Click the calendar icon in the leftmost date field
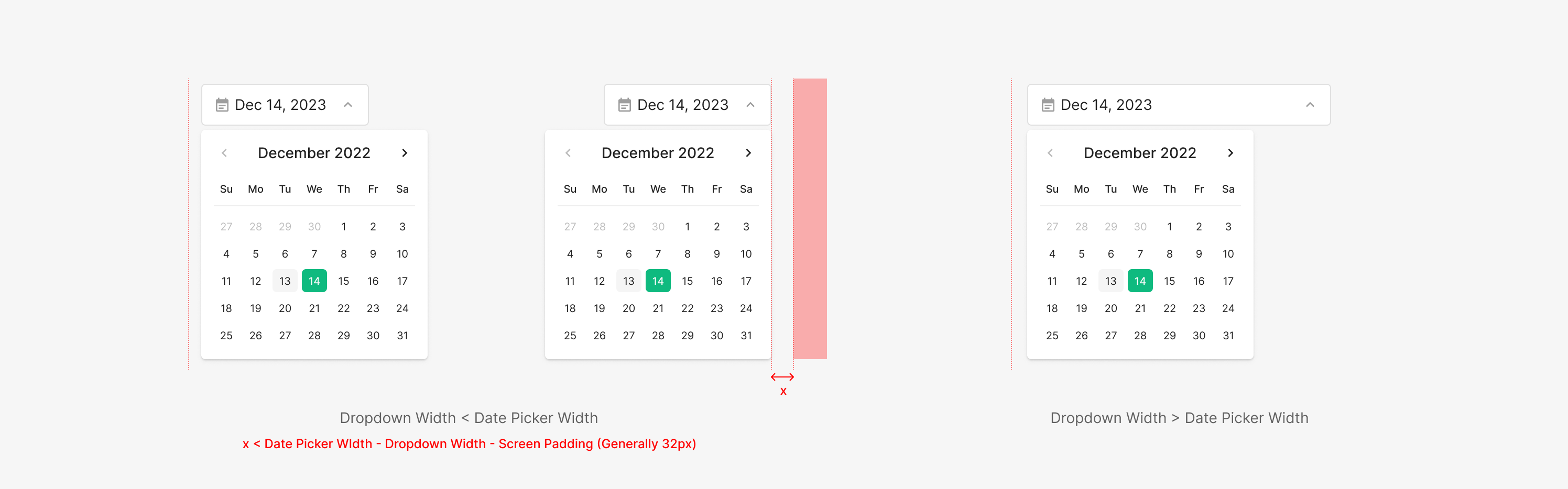The image size is (1568, 489). [x=222, y=105]
